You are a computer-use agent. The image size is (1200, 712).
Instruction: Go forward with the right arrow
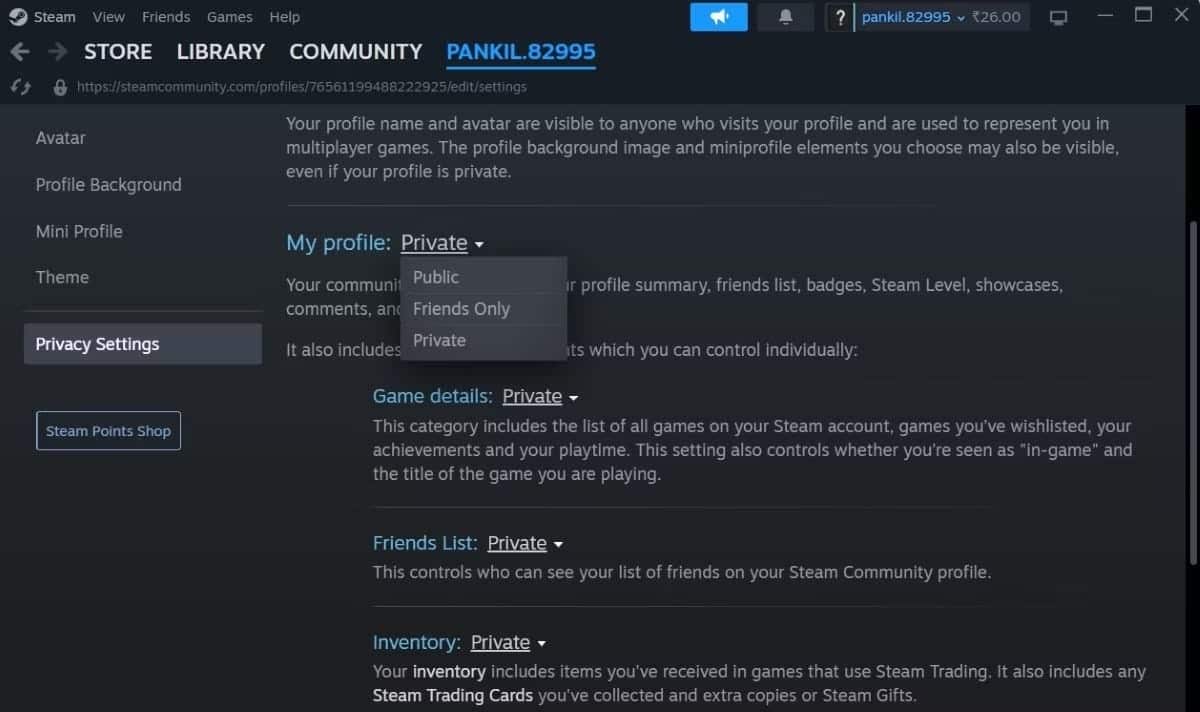pos(57,51)
